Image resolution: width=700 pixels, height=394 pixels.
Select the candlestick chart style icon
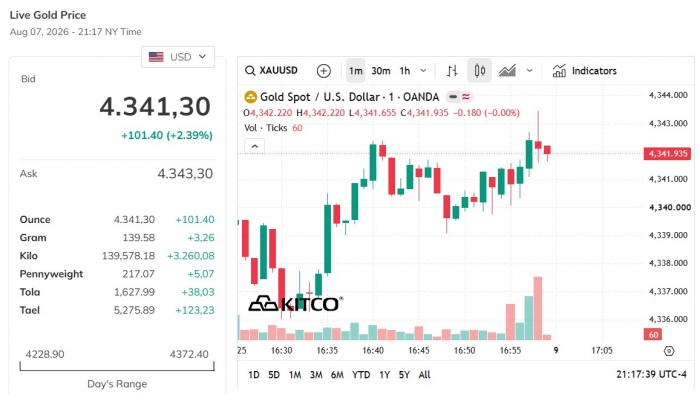click(479, 71)
